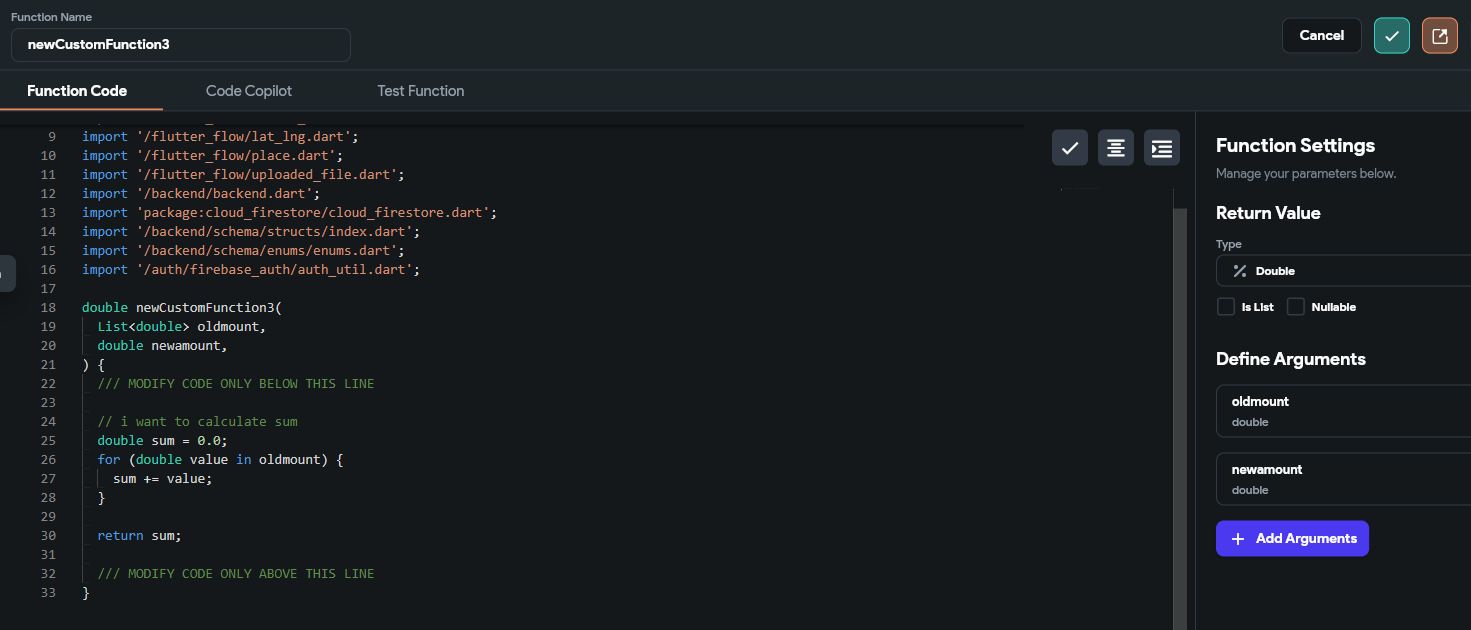Image resolution: width=1471 pixels, height=630 pixels.
Task: Click the structs/index.dart import line
Action: click(x=251, y=231)
